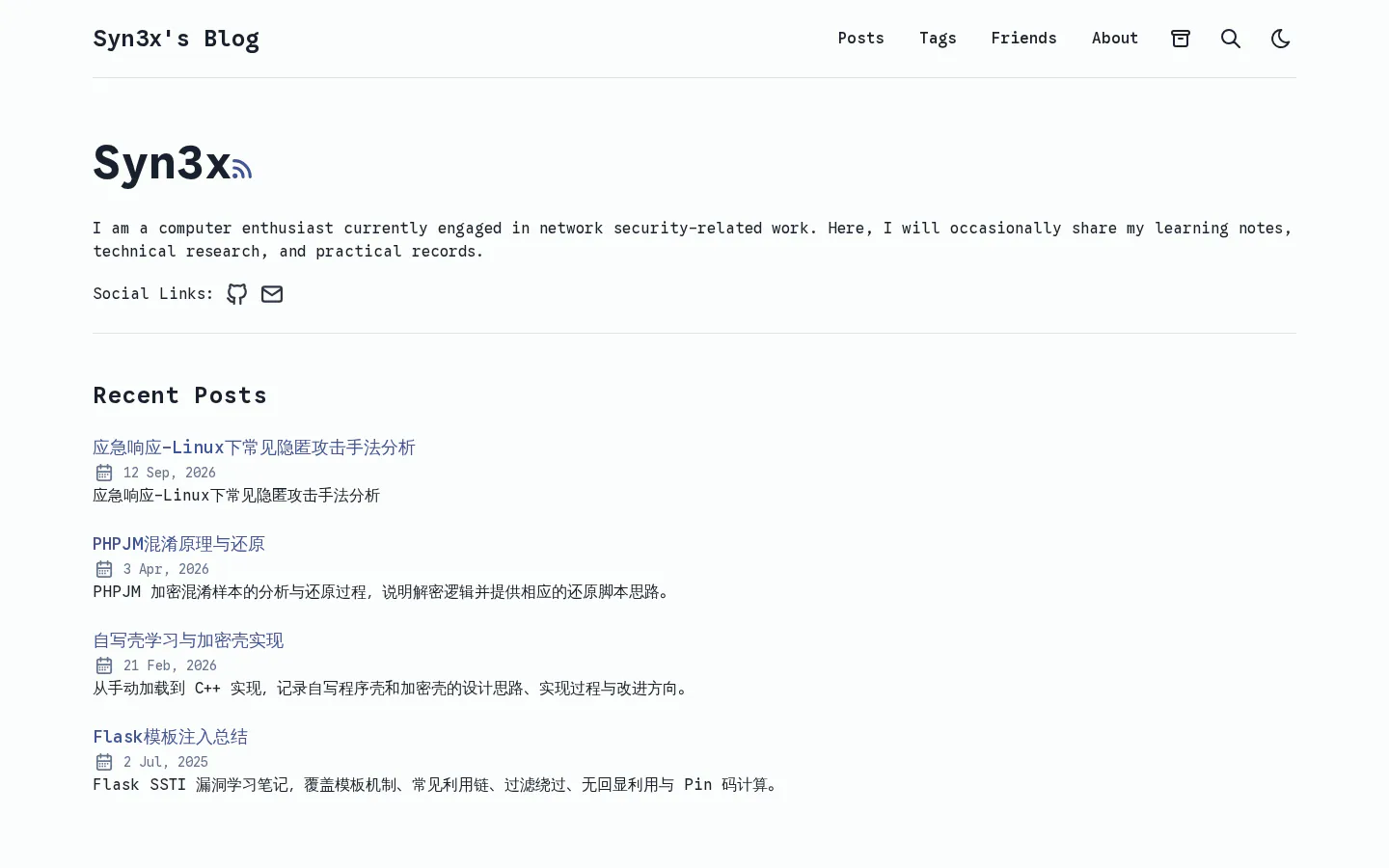Click the intro paragraph about network security
The width and height of the screenshot is (1389, 868).
[x=693, y=239]
